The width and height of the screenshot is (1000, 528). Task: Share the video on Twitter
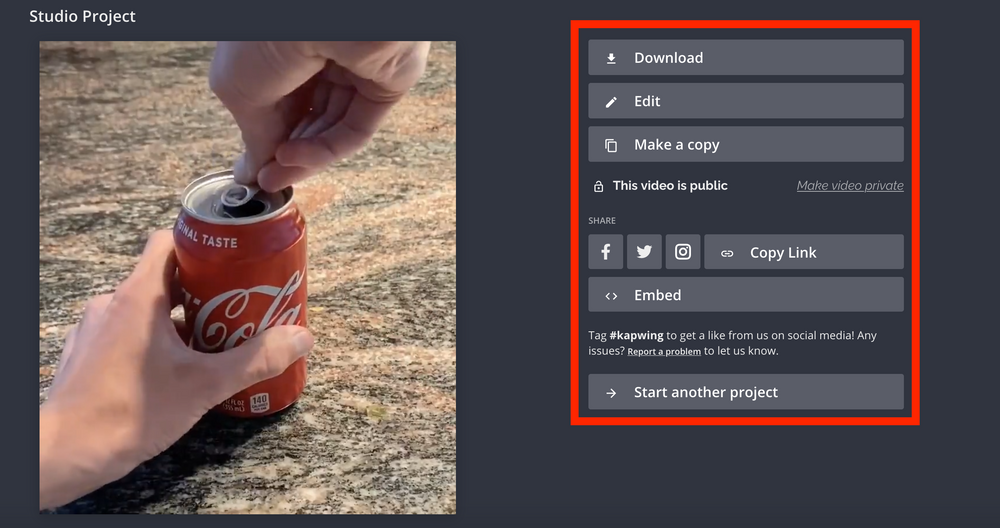644,252
